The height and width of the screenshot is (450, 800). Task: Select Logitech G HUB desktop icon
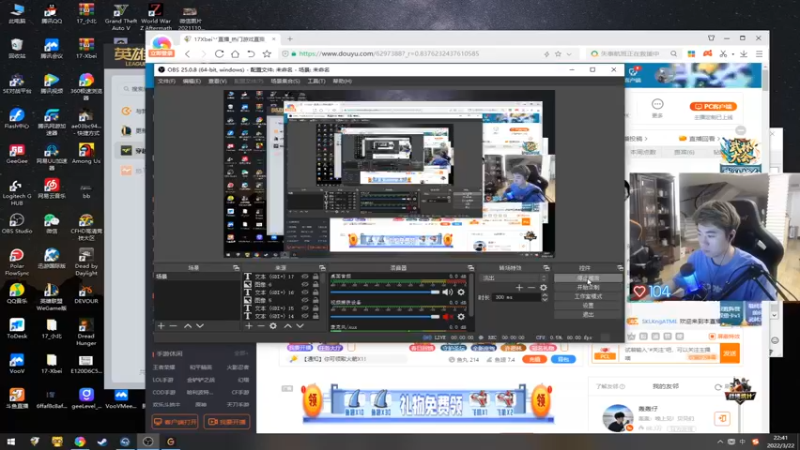click(x=17, y=192)
